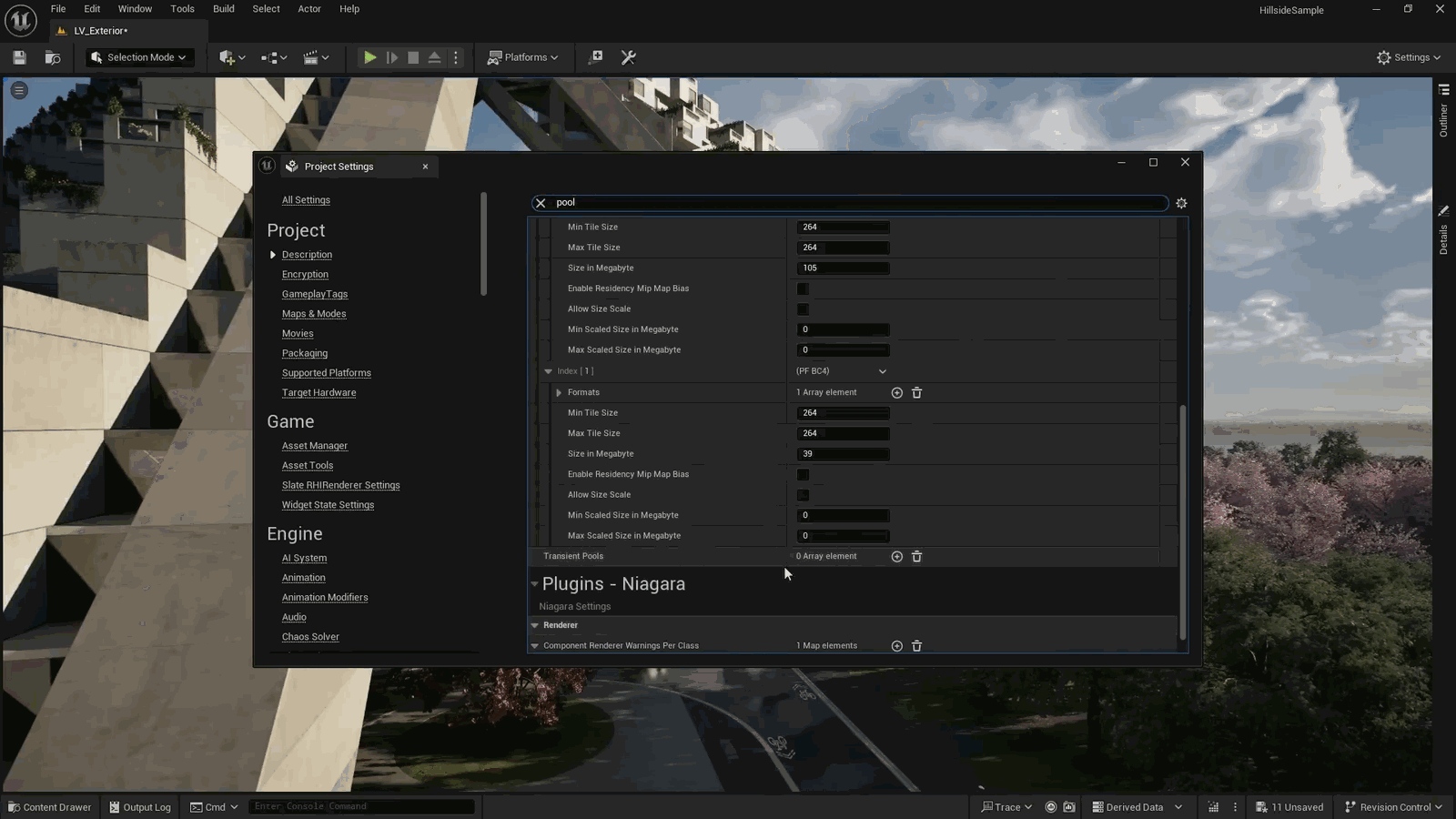
Task: Open the Blueprints toolbar dropdown
Action: 274,57
